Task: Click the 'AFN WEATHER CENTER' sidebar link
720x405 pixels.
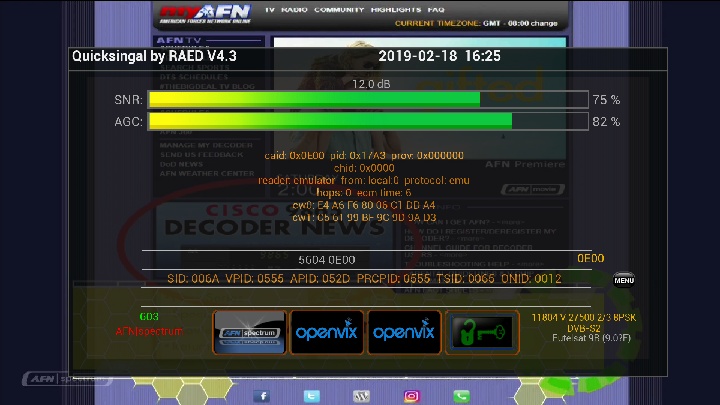Action: tap(207, 174)
